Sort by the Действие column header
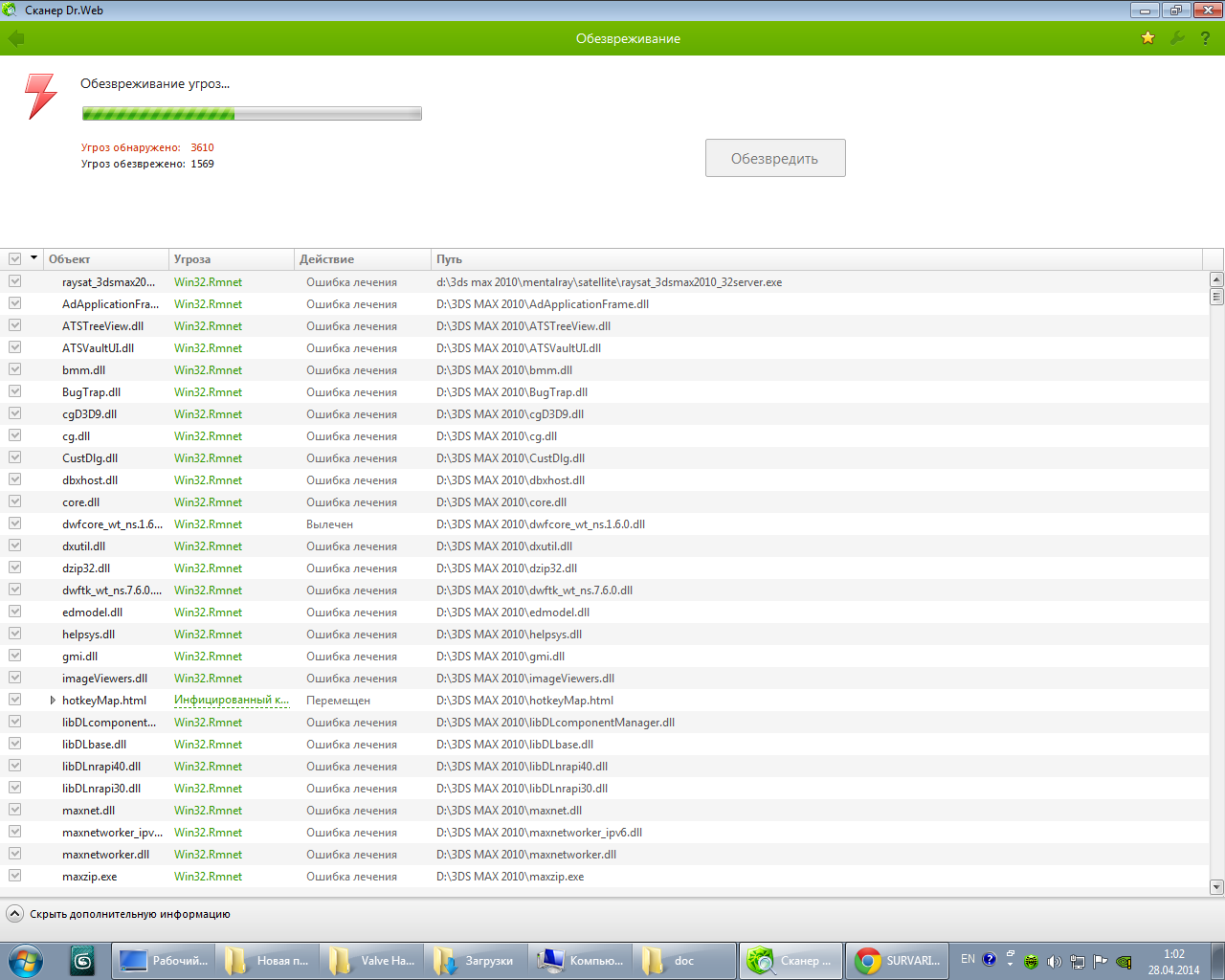The image size is (1225, 980). 363,259
